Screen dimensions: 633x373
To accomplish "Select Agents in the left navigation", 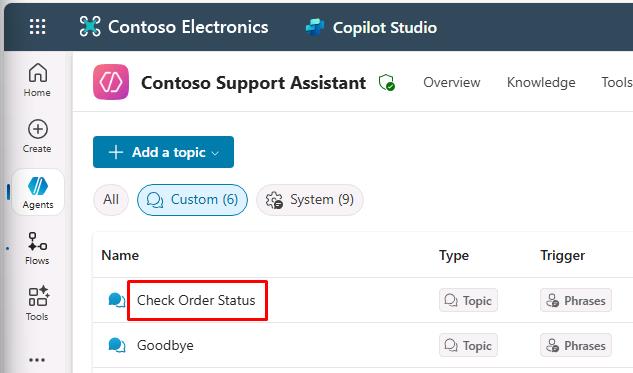I will click(x=38, y=192).
